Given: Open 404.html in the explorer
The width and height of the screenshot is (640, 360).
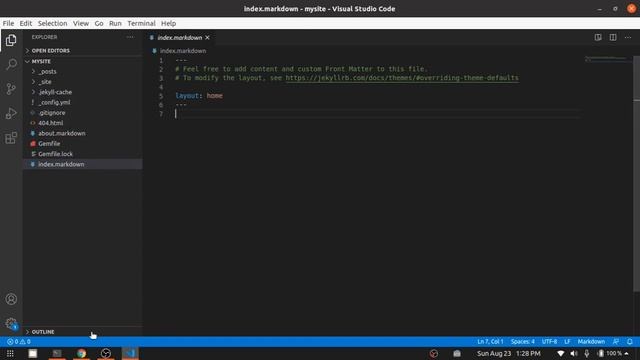Looking at the screenshot, I should point(83,123).
